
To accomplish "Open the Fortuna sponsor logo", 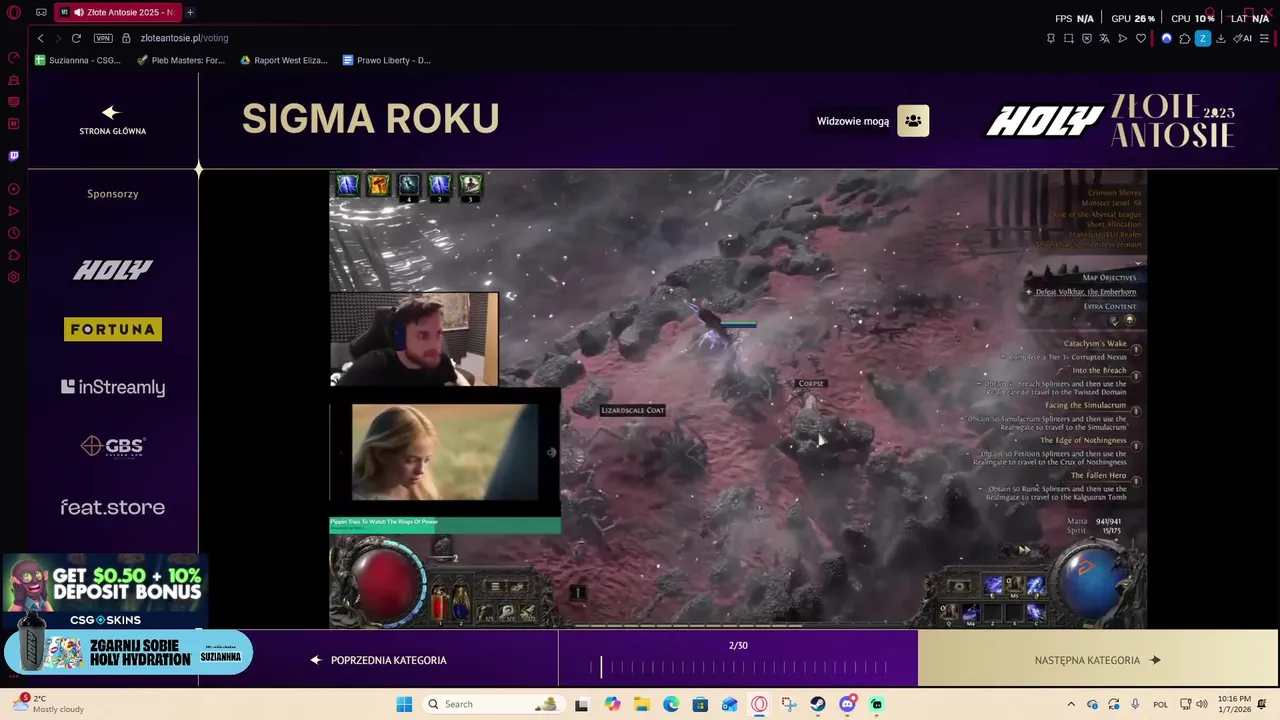I will pyautogui.click(x=113, y=329).
